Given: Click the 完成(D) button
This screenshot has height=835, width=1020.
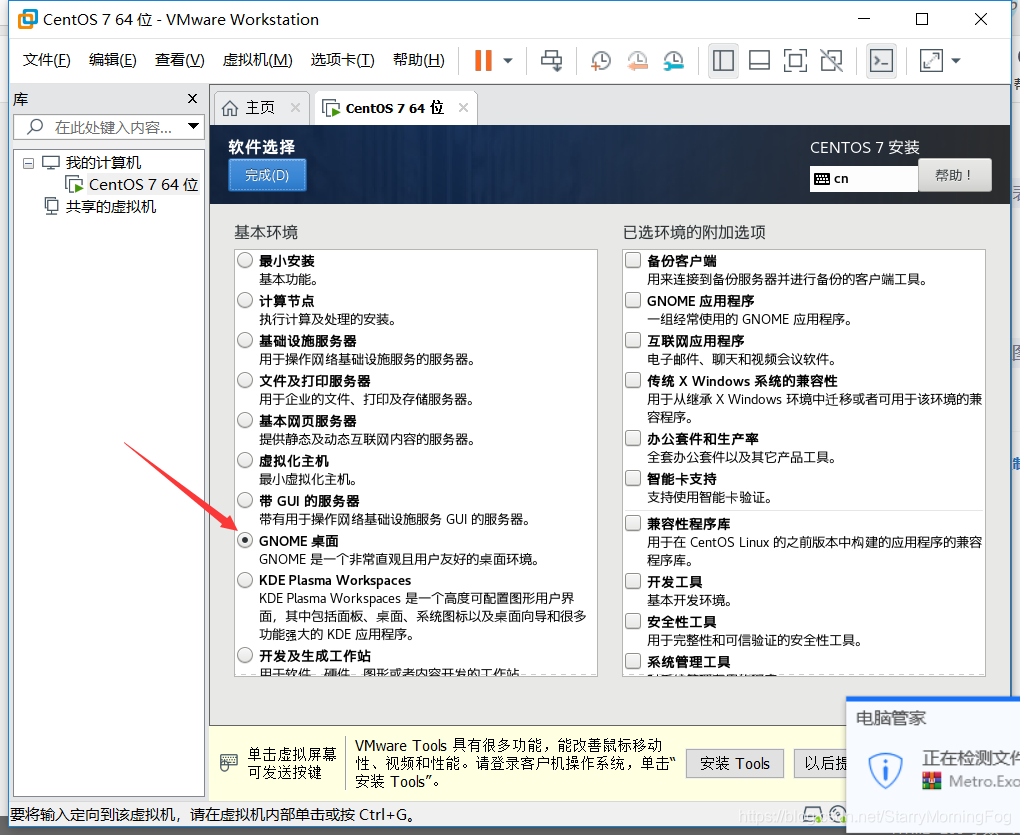Looking at the screenshot, I should point(267,175).
